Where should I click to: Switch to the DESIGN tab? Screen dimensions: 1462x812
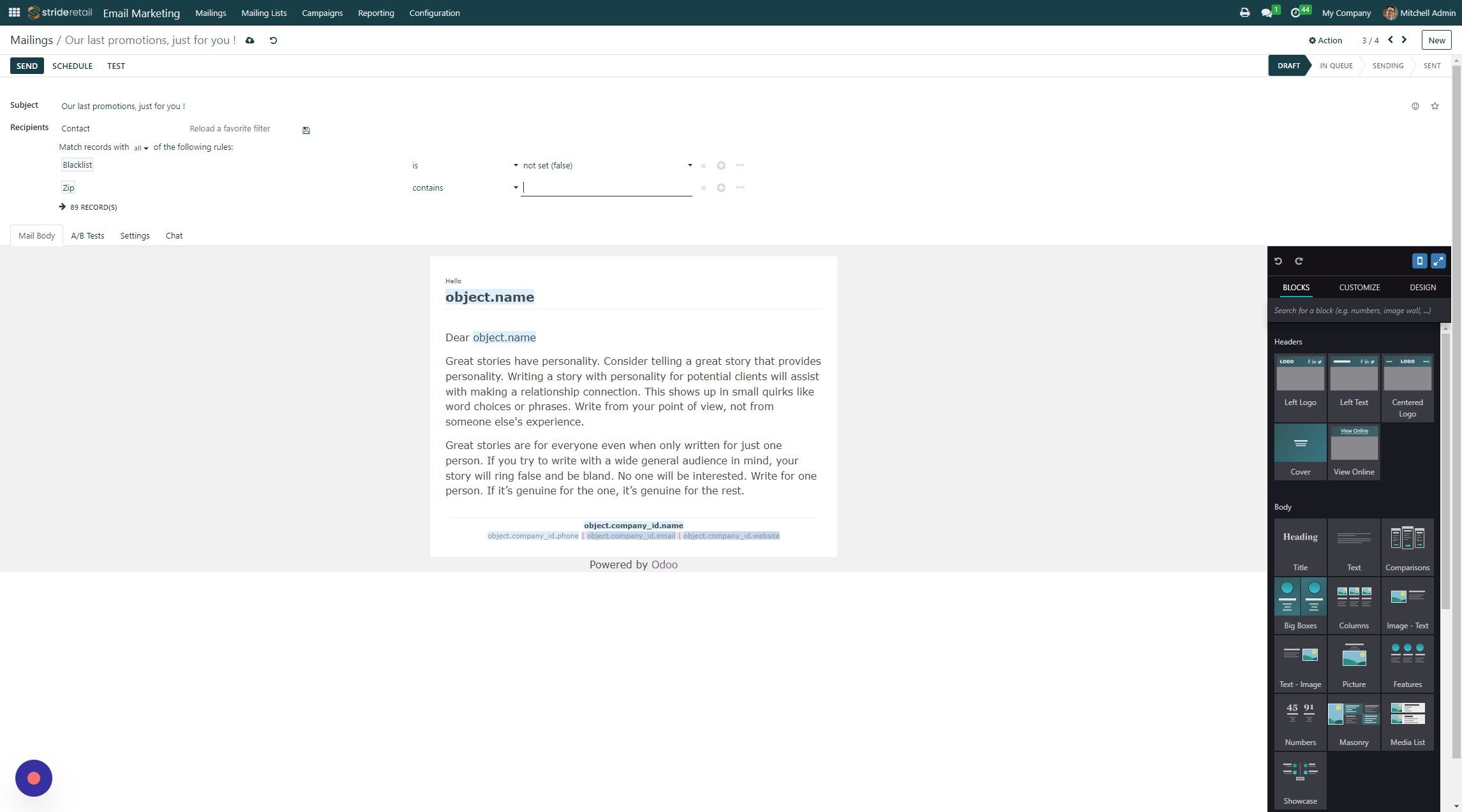point(1422,287)
